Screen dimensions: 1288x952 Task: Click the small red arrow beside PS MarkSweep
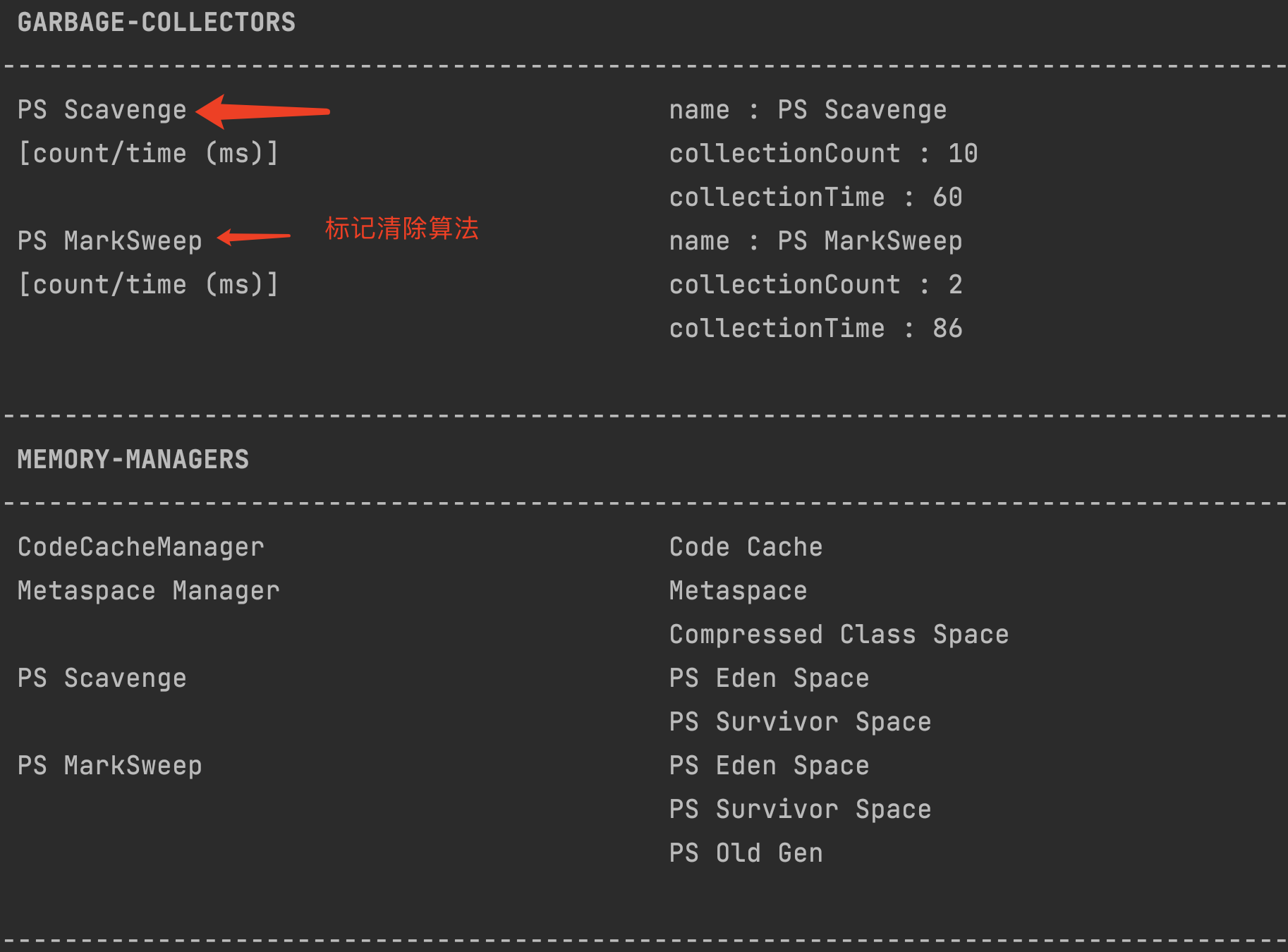tap(254, 237)
